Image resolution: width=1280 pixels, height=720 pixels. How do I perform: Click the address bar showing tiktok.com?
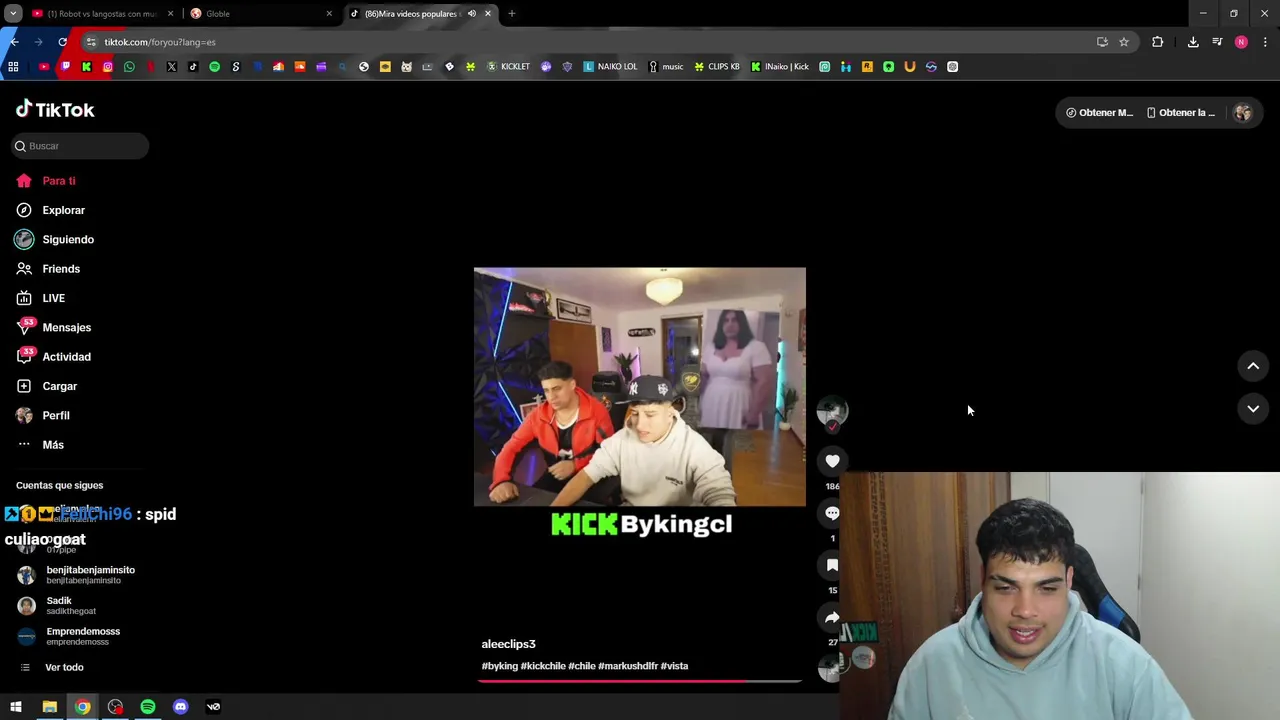pos(590,42)
